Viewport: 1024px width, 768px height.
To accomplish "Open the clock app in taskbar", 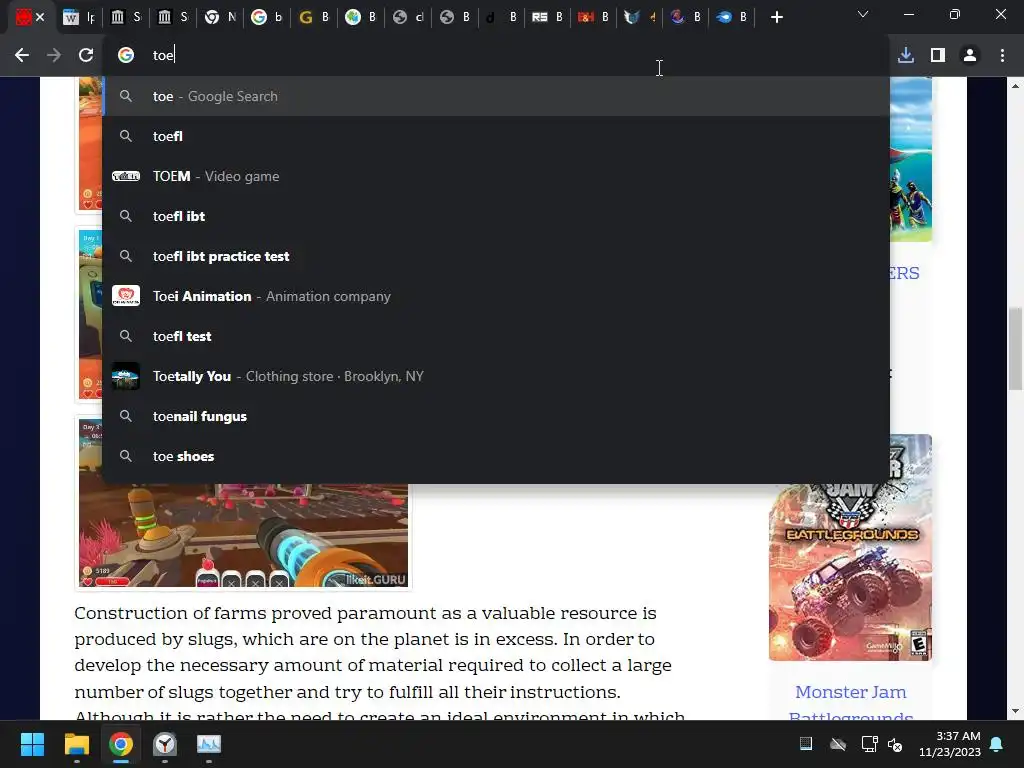I will click(165, 744).
